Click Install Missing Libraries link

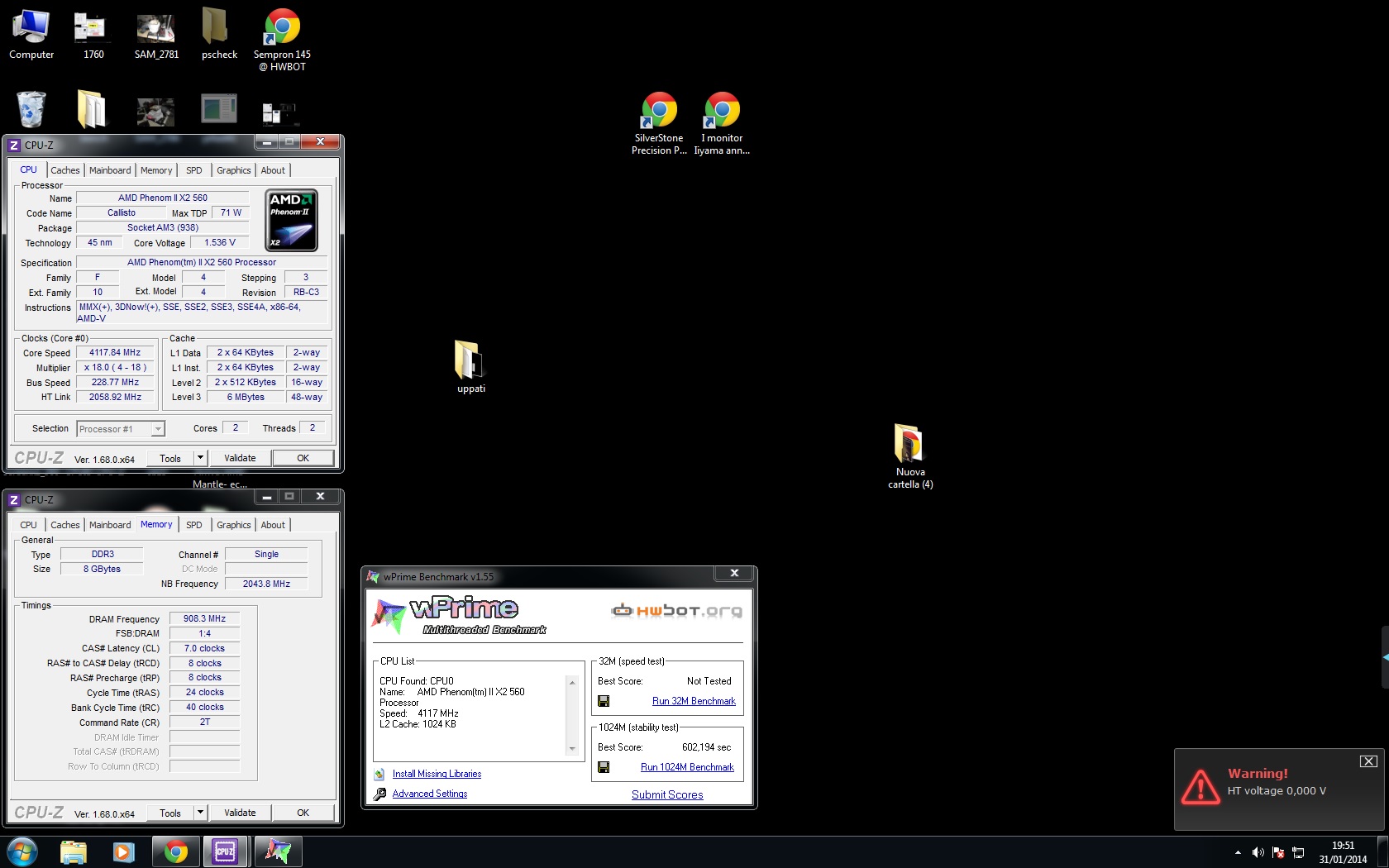[437, 774]
